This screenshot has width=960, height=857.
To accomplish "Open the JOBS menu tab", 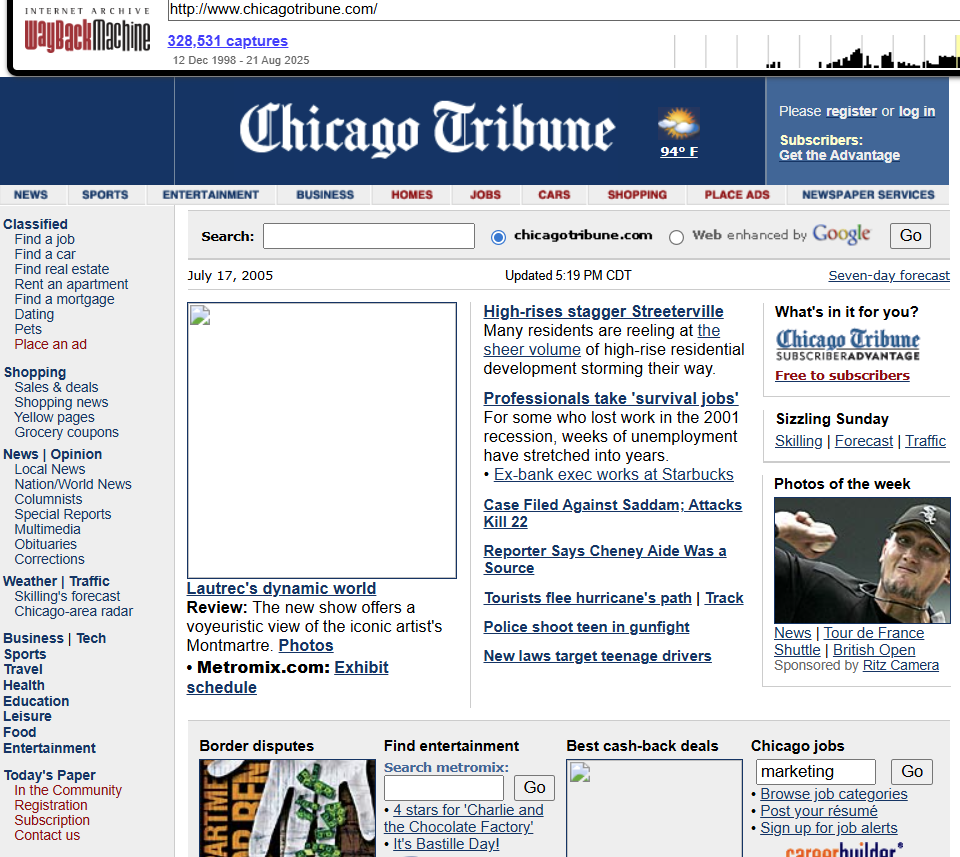I will [x=486, y=195].
